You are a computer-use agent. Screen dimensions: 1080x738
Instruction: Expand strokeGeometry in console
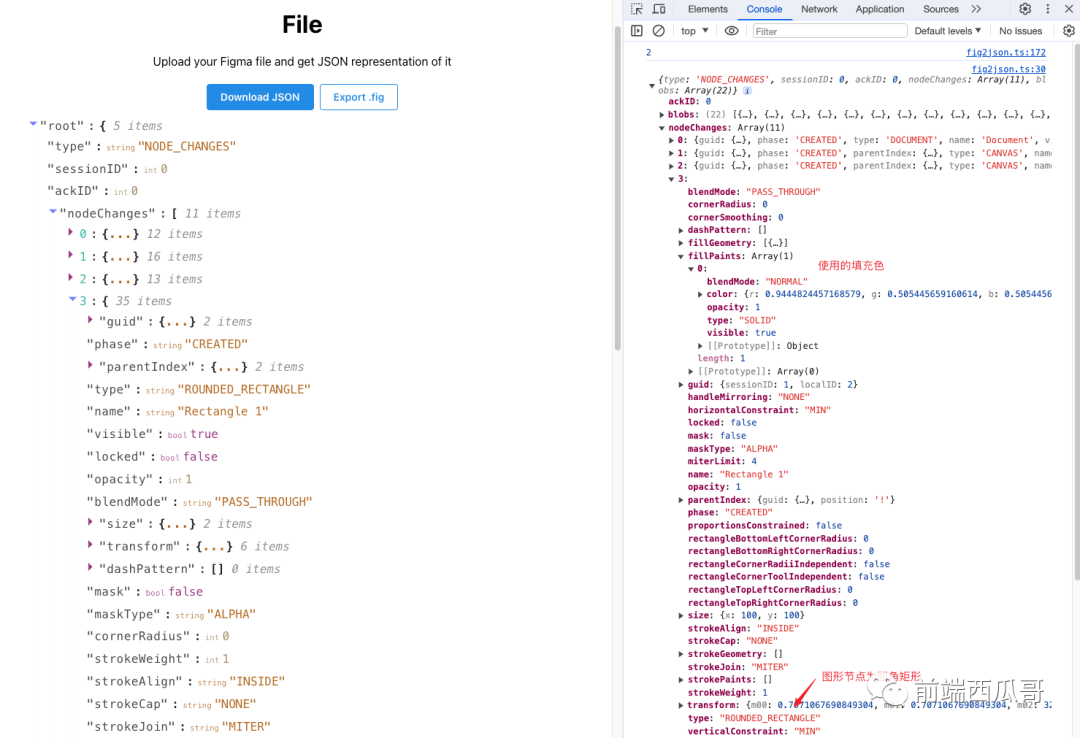click(681, 655)
